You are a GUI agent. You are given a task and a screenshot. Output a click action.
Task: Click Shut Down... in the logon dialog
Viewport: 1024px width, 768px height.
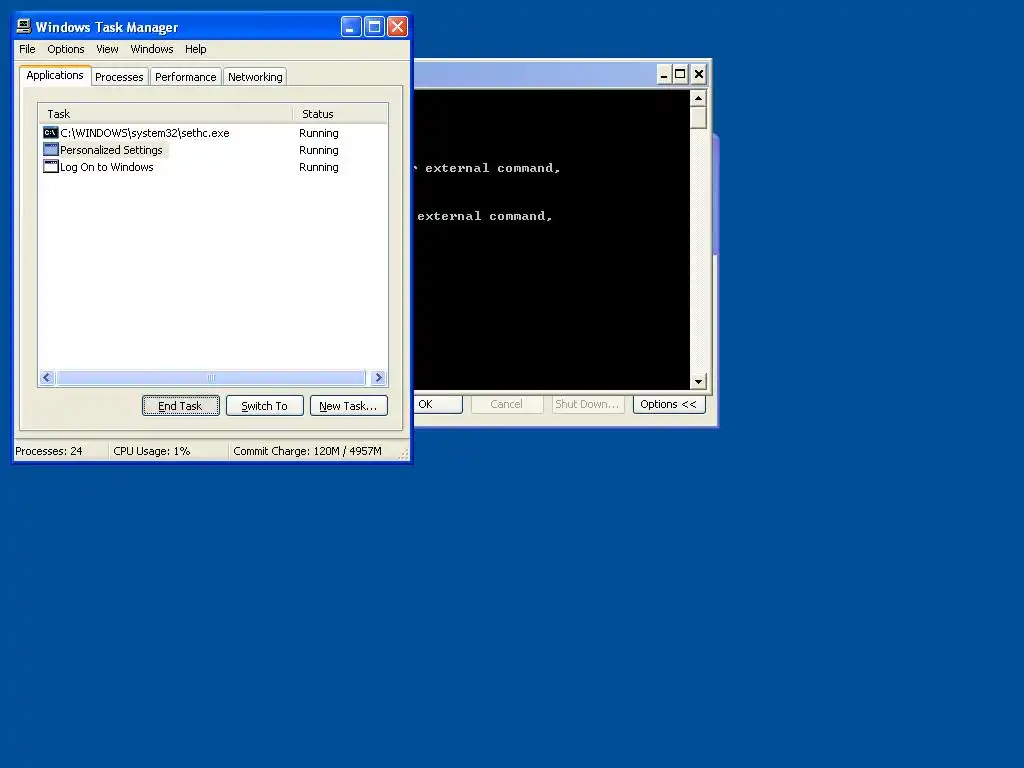(x=588, y=404)
